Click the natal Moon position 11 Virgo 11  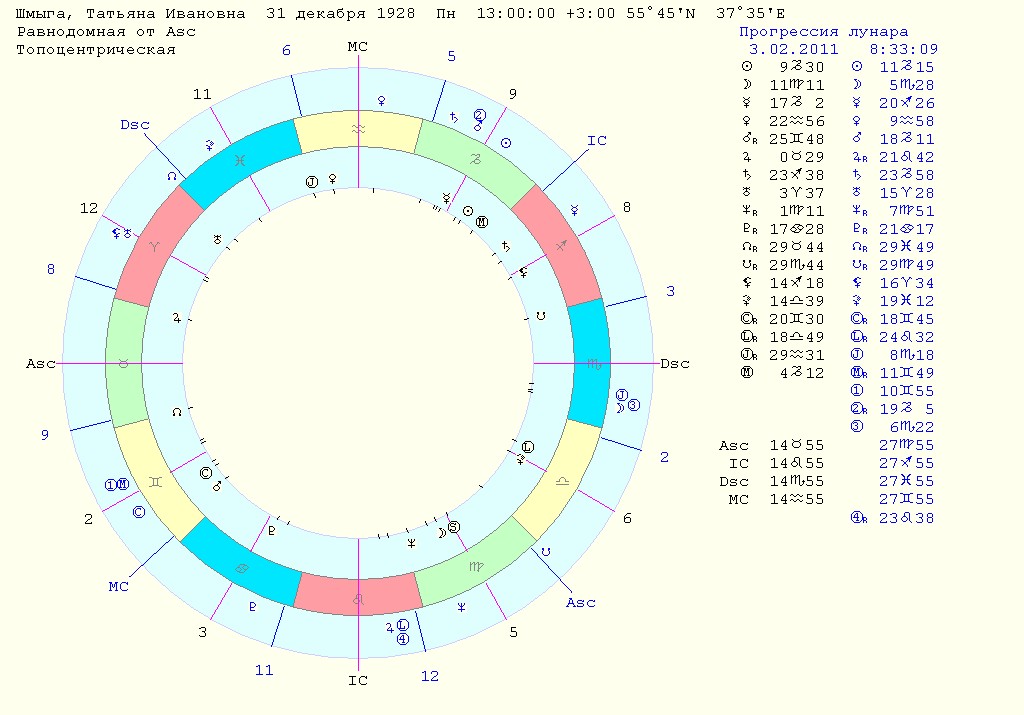[797, 85]
